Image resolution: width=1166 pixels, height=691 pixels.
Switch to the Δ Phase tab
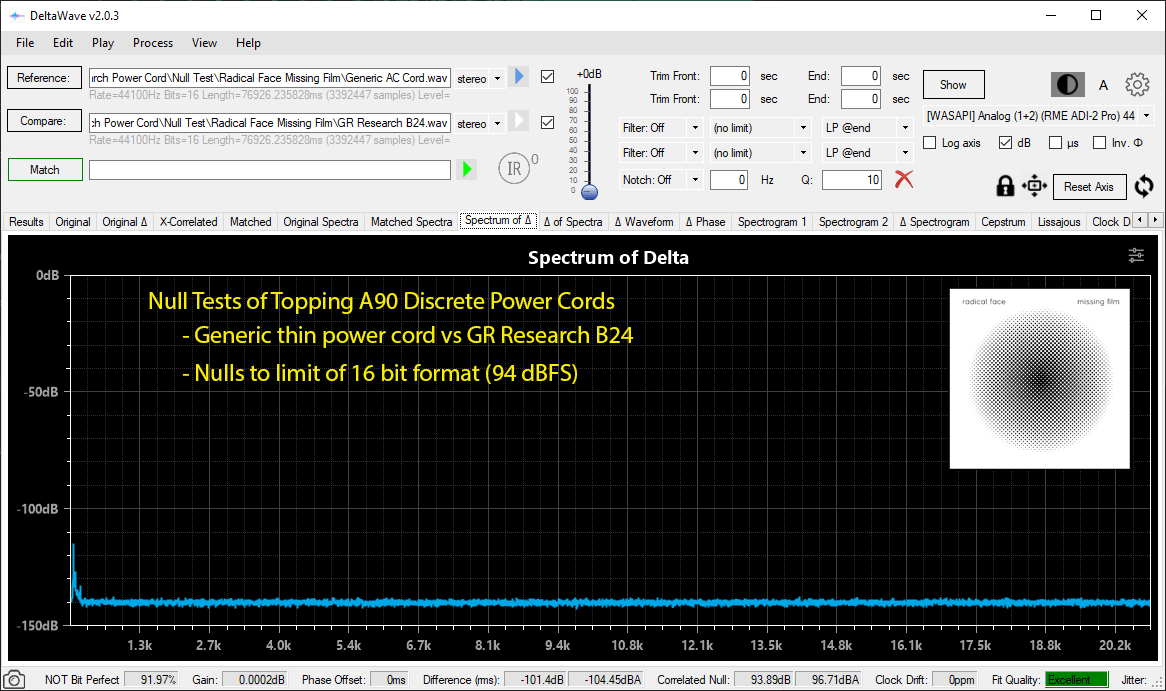706,222
